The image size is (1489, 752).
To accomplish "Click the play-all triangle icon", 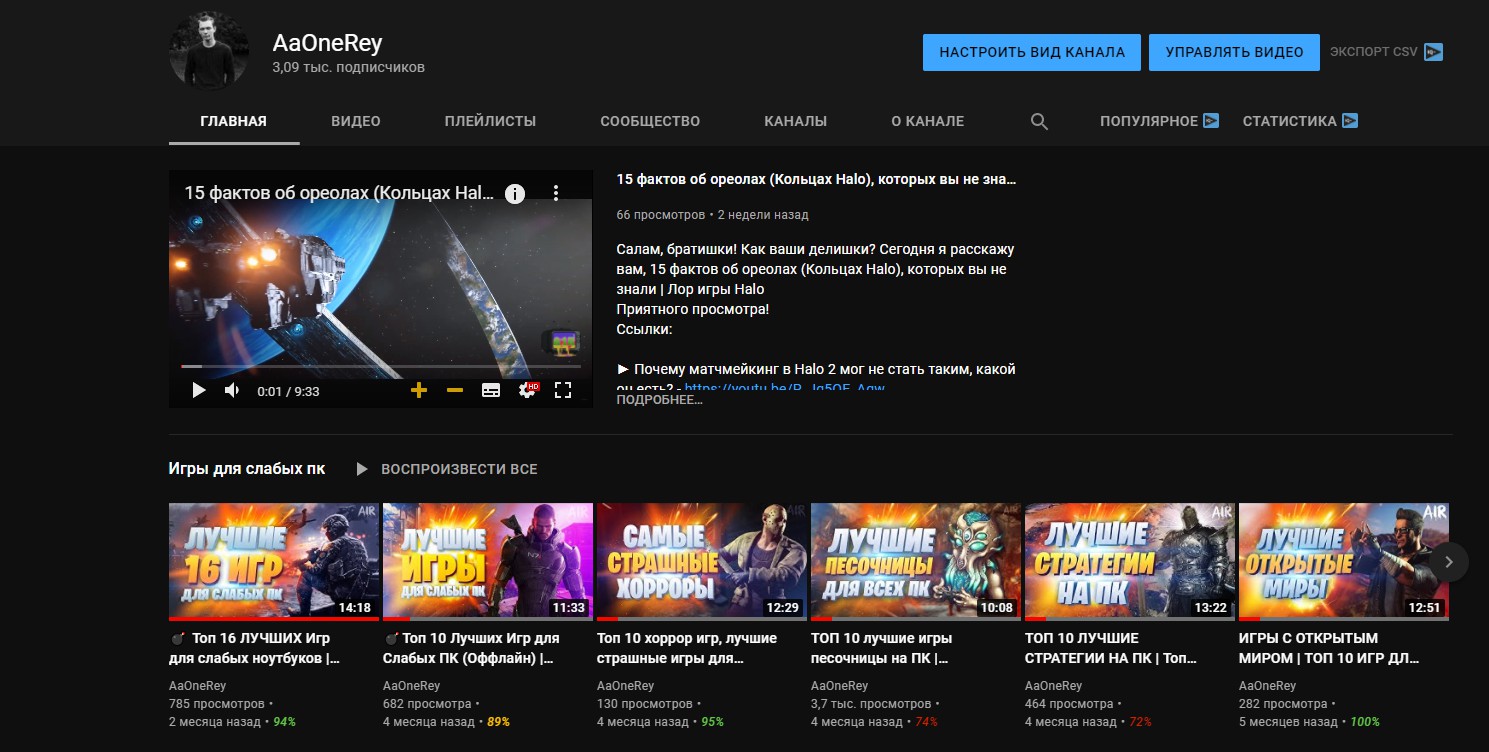I will point(362,469).
